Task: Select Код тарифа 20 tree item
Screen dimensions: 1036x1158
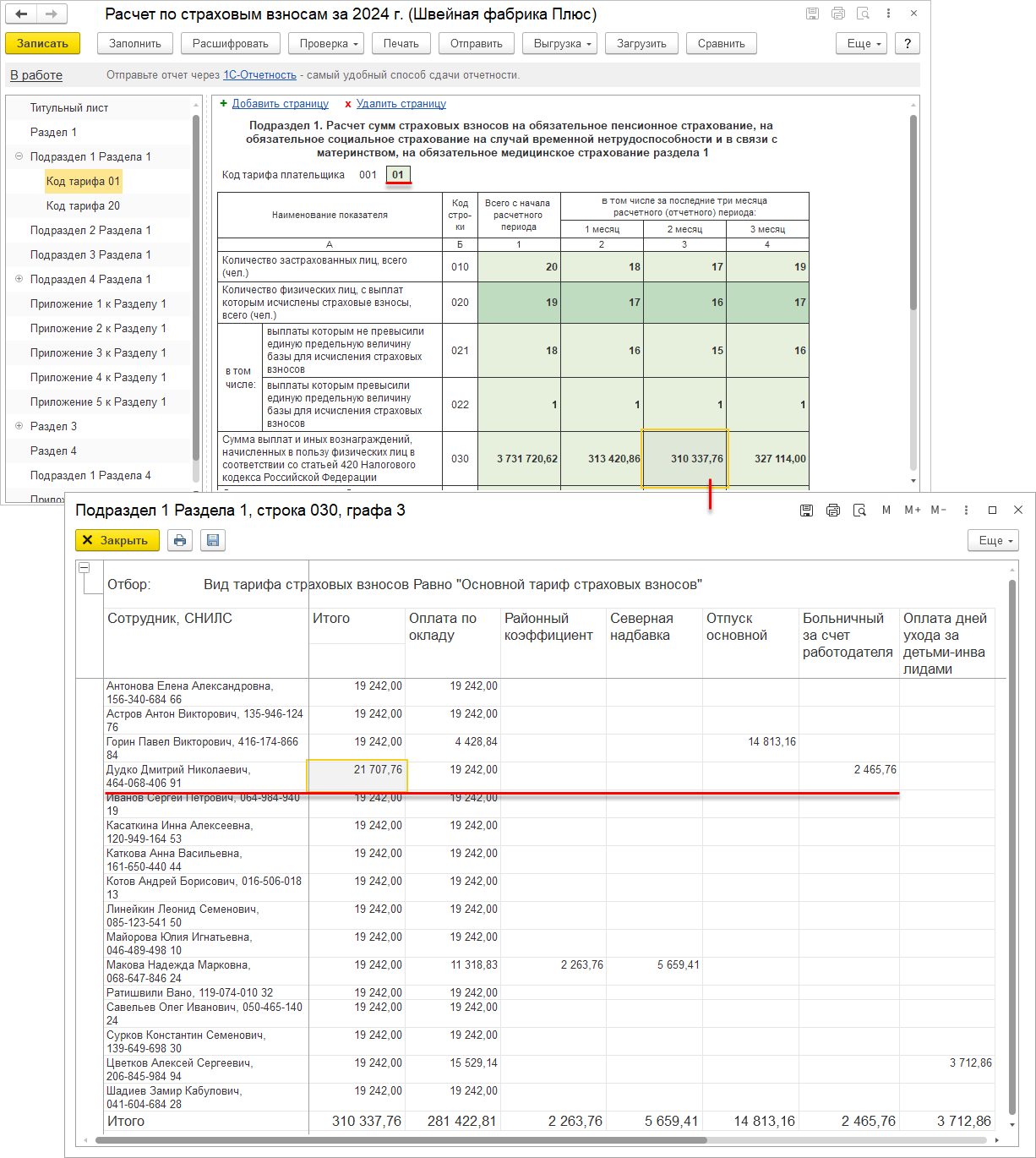Action: [83, 205]
